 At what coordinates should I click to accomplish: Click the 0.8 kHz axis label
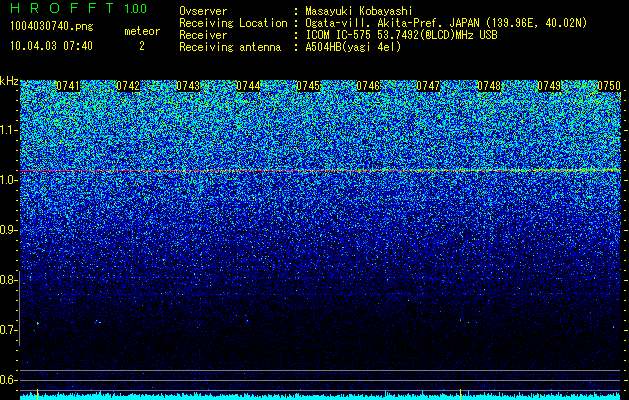[x=8, y=280]
